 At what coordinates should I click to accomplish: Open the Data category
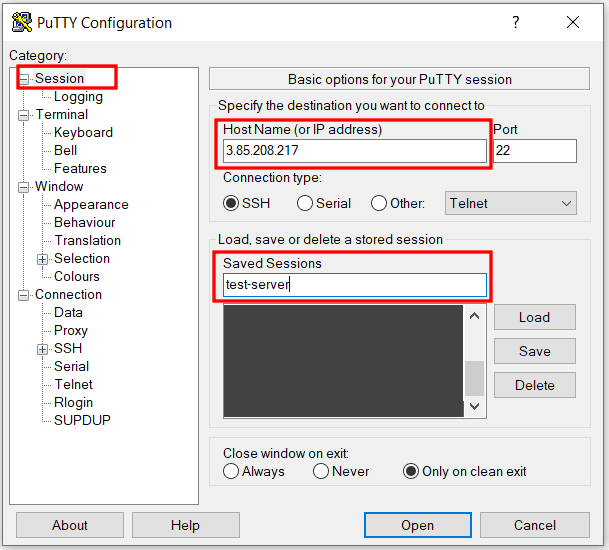click(x=68, y=312)
